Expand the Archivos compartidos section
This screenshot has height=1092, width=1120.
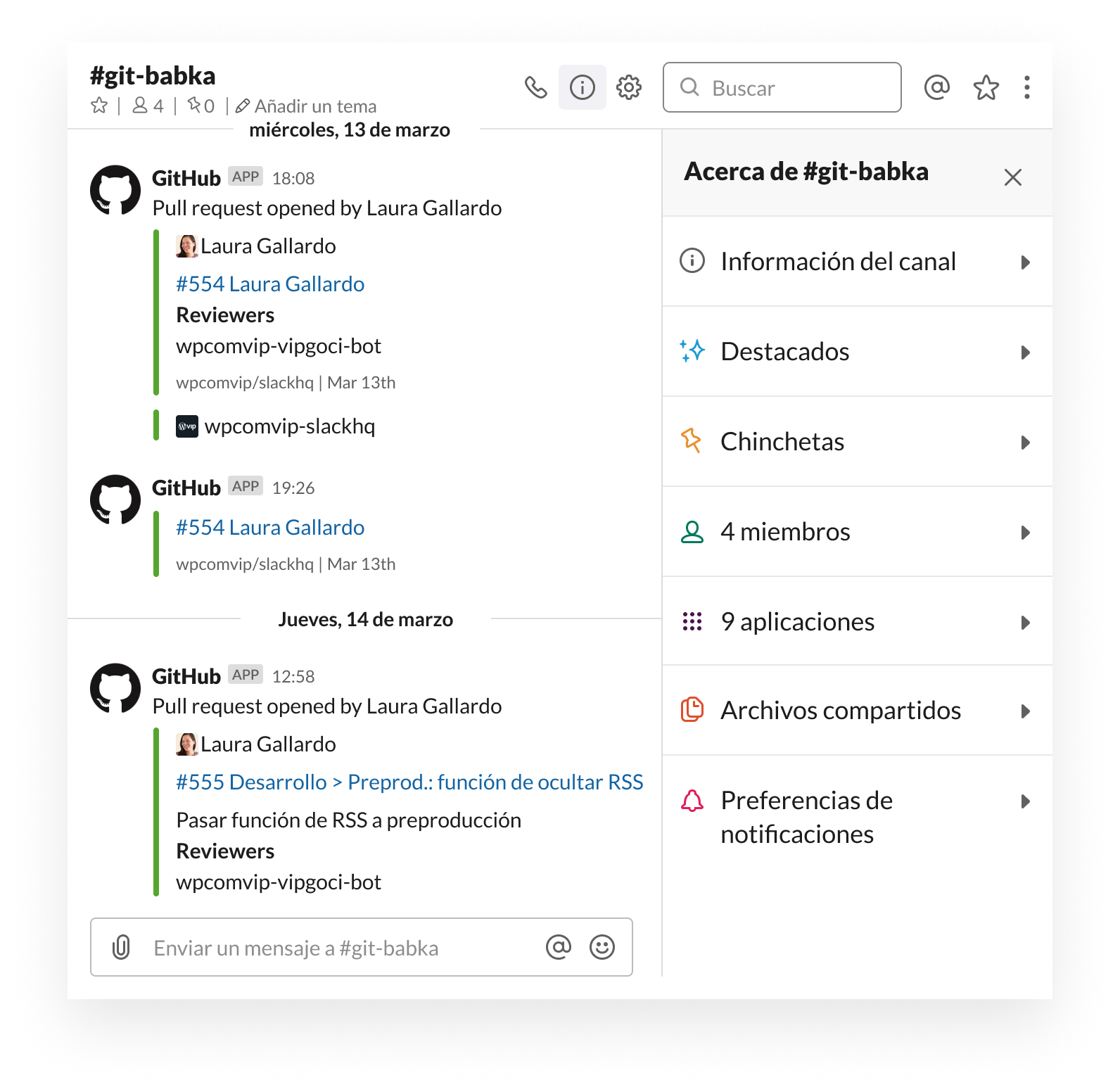point(858,711)
